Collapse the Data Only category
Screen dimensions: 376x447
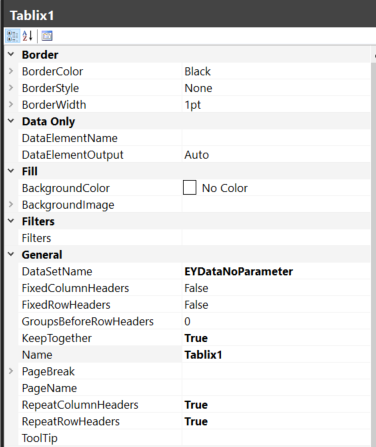tap(11, 121)
